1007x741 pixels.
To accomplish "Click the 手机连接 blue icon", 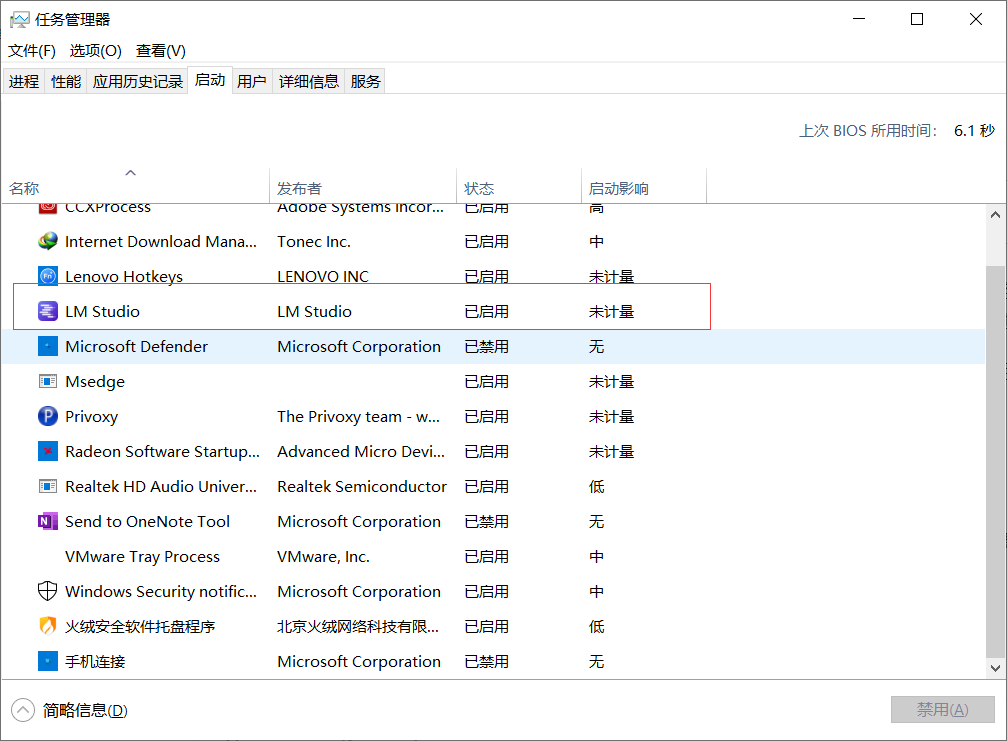I will coord(48,661).
